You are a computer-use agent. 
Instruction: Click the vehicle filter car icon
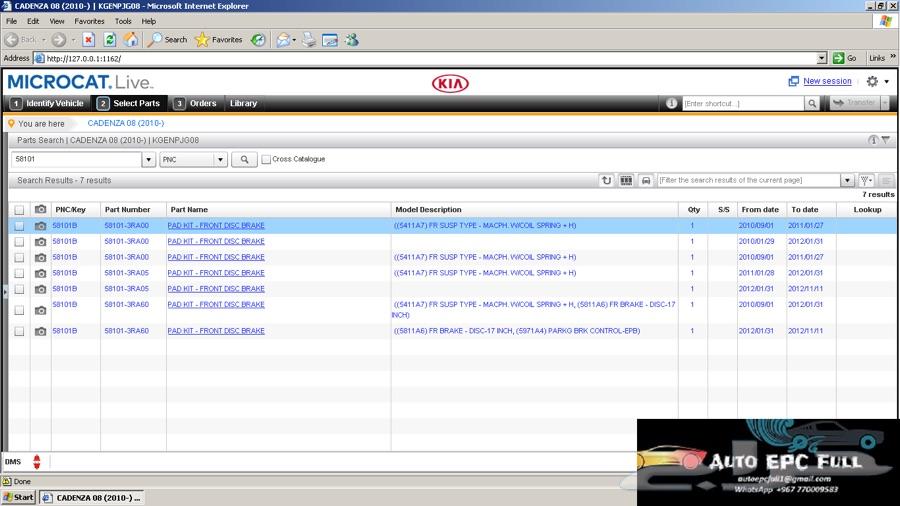(646, 180)
